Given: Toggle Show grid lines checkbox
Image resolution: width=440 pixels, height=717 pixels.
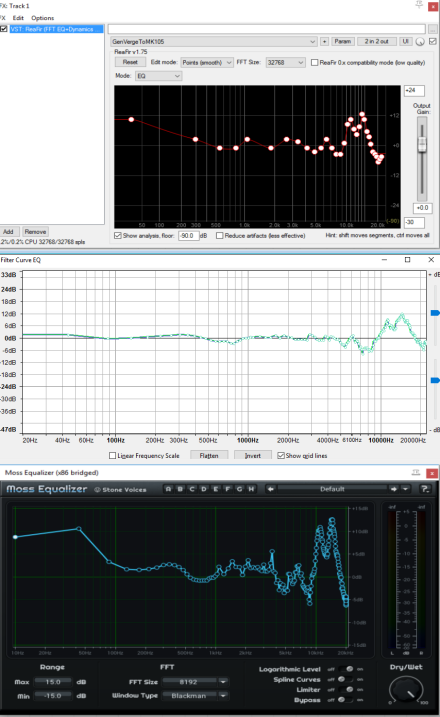Looking at the screenshot, I should [x=281, y=455].
